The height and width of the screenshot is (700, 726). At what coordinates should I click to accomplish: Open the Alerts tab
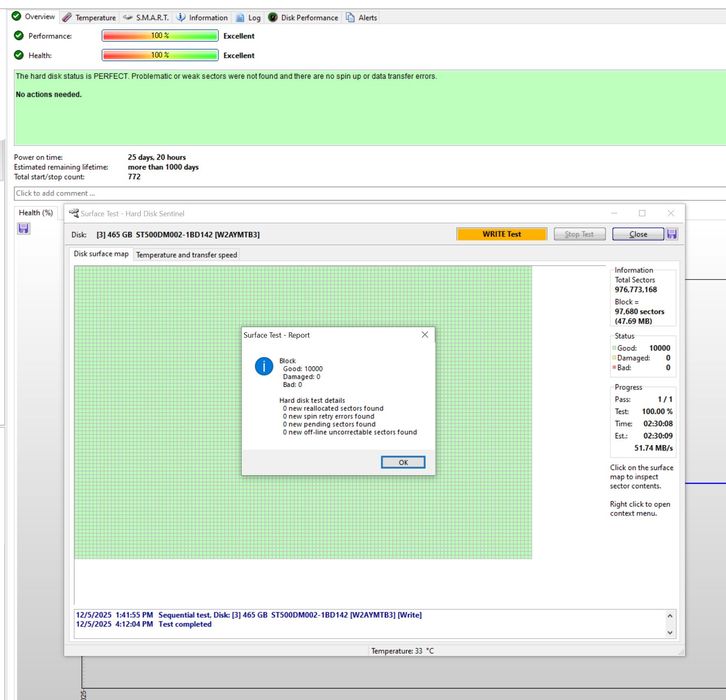click(362, 18)
